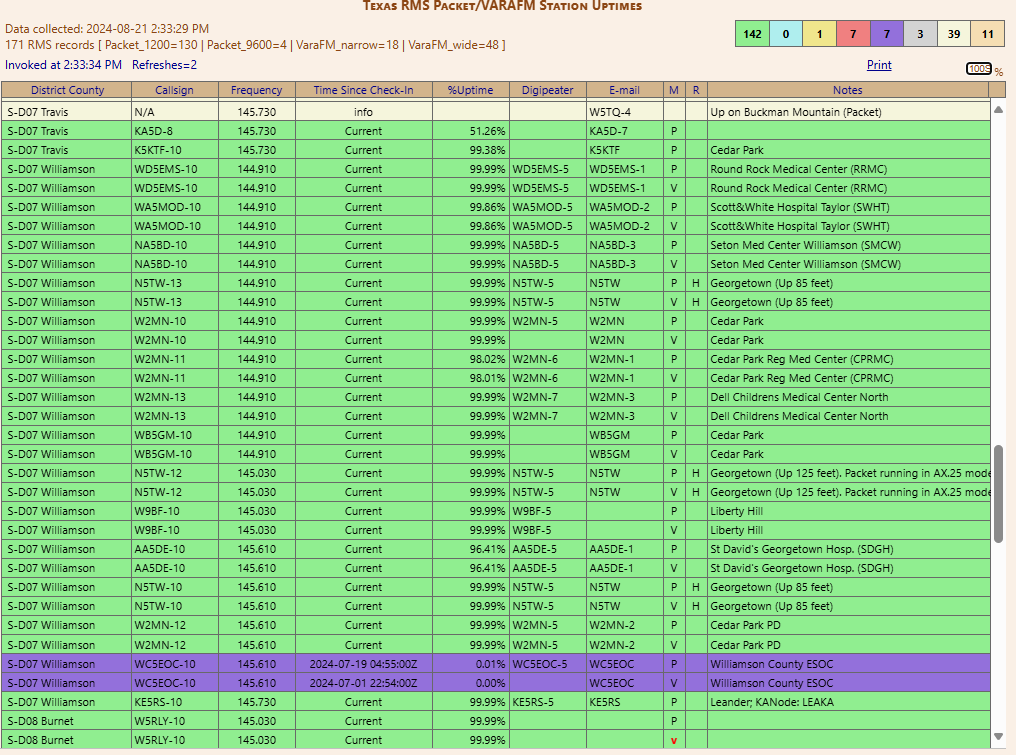Click the R column header

696,90
